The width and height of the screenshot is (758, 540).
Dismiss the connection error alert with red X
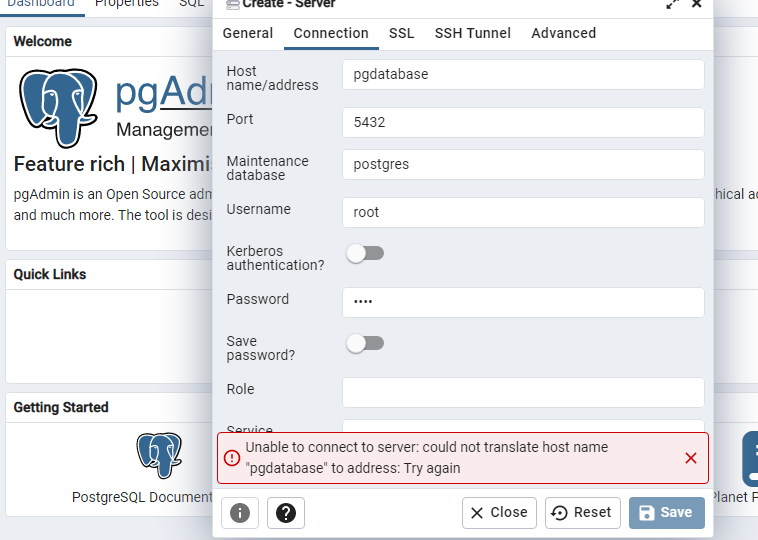[690, 458]
